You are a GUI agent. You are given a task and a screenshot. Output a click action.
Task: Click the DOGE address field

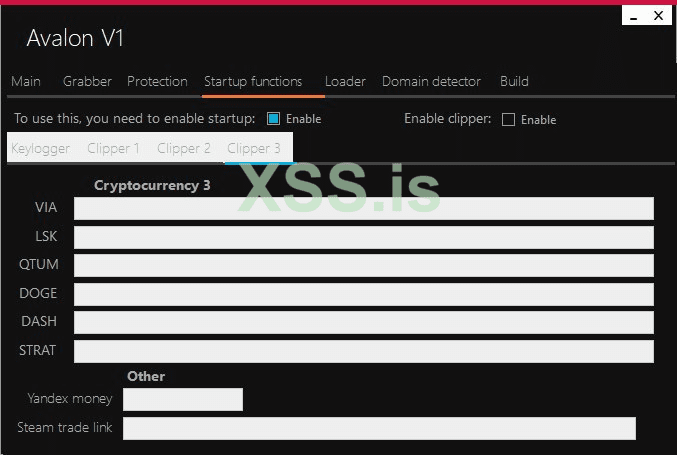[364, 294]
